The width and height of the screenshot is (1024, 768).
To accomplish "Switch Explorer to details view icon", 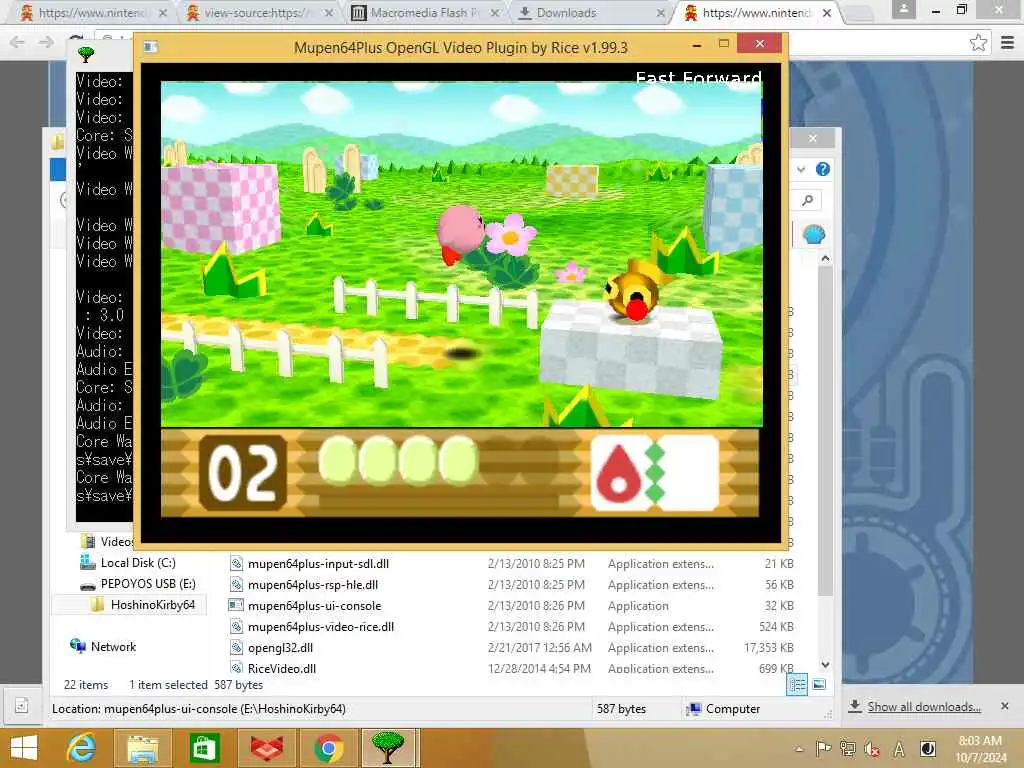I will 797,684.
